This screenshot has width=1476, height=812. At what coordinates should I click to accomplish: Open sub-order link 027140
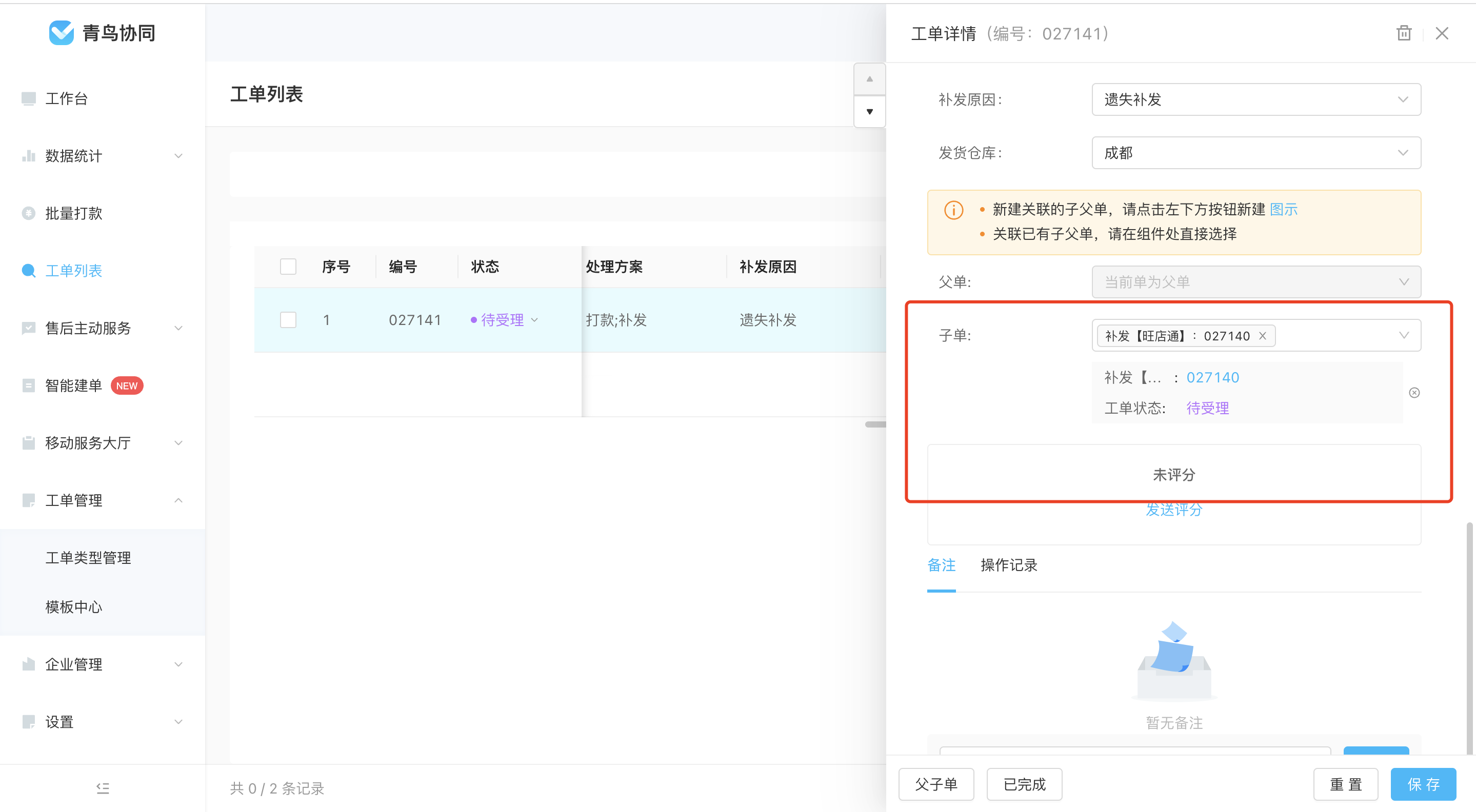tap(1212, 377)
